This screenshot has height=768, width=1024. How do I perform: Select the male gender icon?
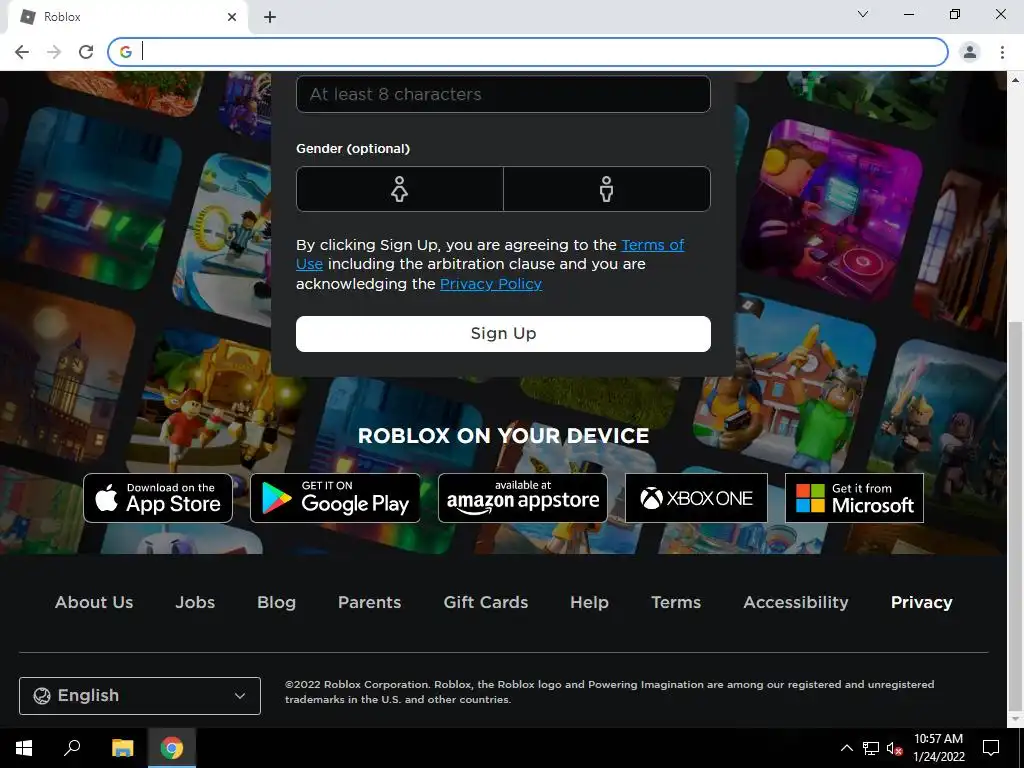607,189
